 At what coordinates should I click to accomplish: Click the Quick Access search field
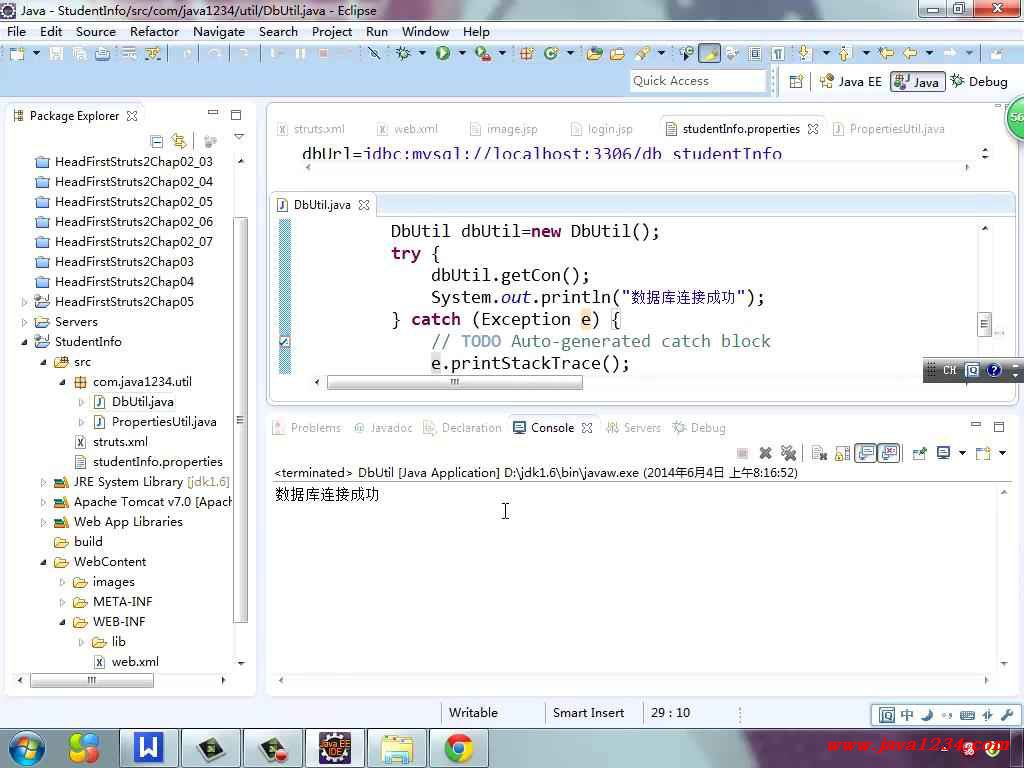(x=697, y=81)
